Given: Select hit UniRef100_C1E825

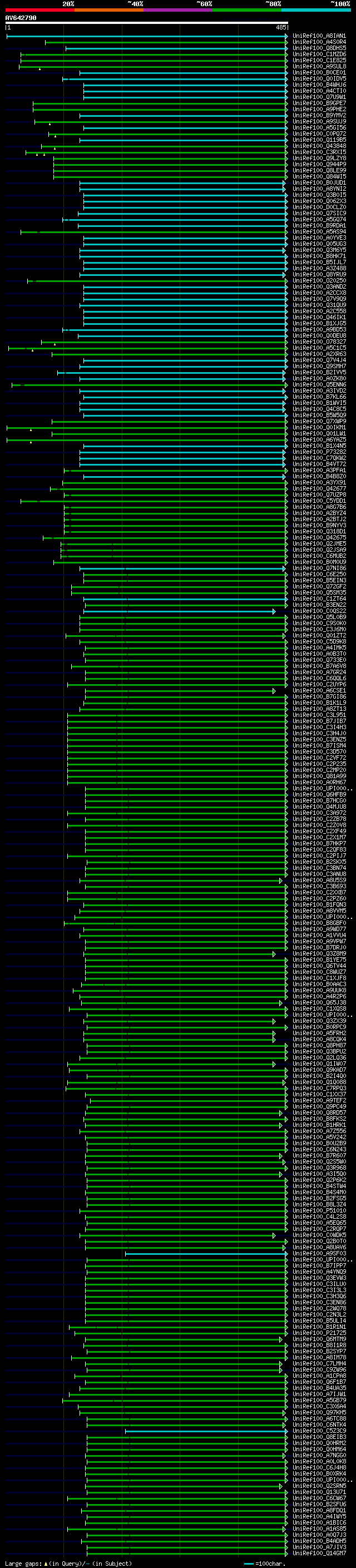Looking at the screenshot, I should [319, 61].
